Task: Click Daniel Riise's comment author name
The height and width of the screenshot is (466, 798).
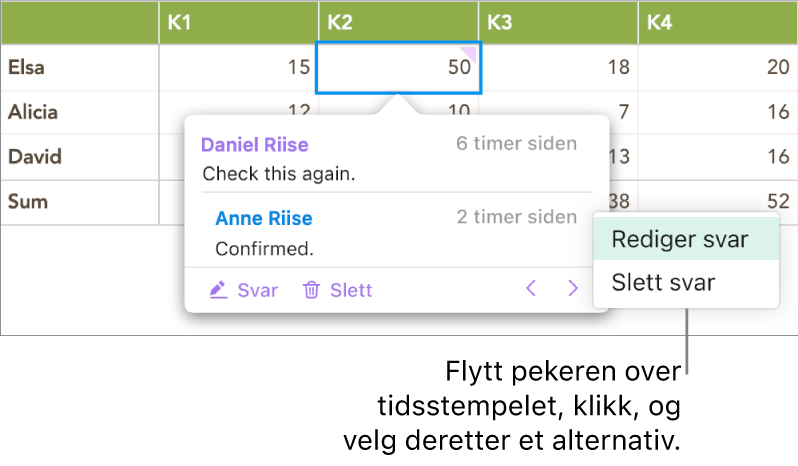Action: 254,144
